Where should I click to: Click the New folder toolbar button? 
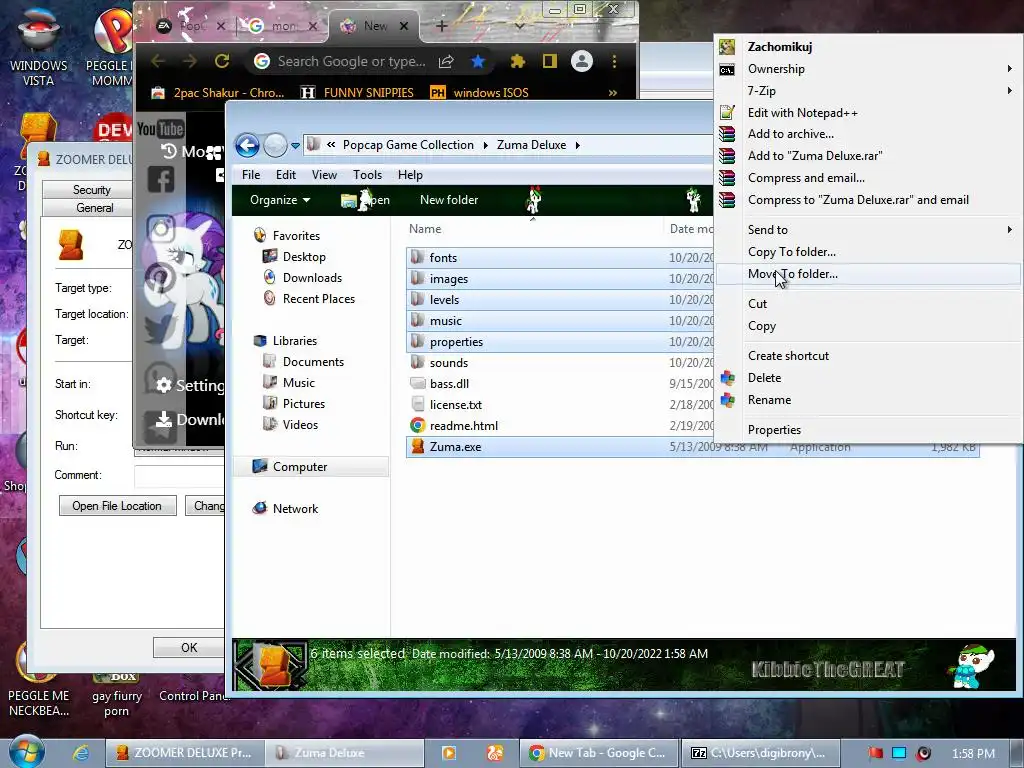pyautogui.click(x=449, y=200)
